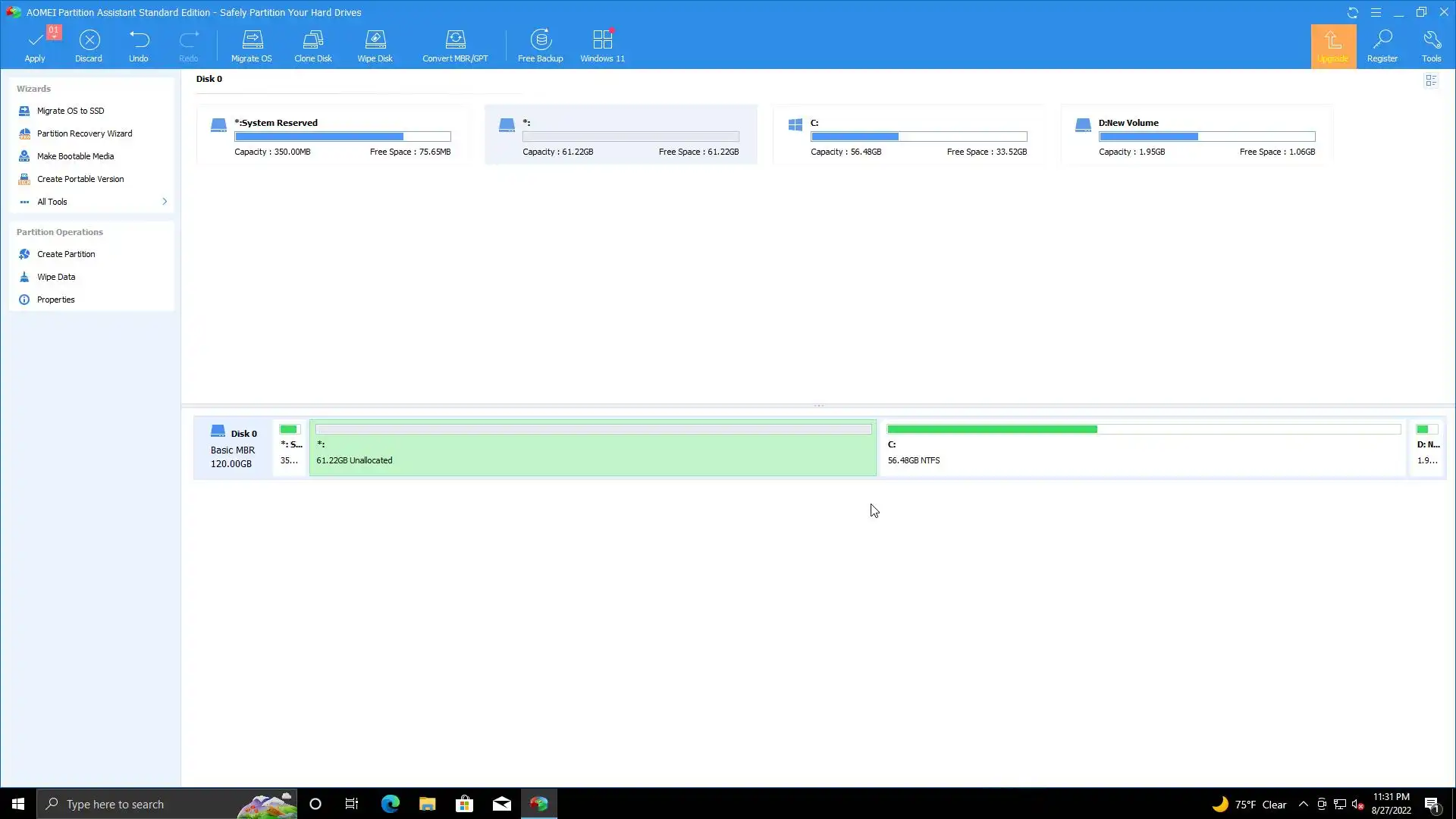This screenshot has width=1456, height=819.
Task: Open Free Backup from toolbar
Action: 540,45
